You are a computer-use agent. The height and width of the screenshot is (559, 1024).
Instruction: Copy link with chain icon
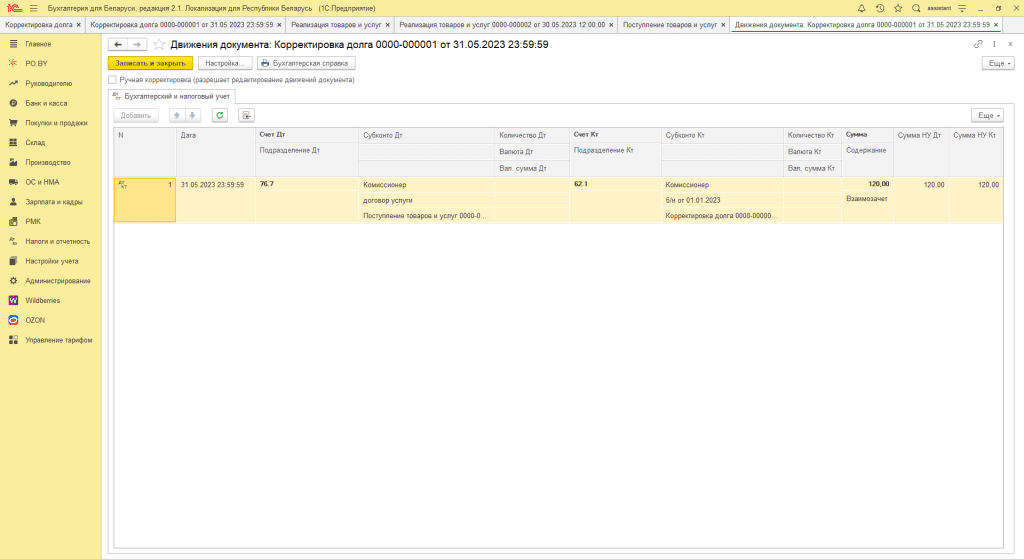coord(978,45)
